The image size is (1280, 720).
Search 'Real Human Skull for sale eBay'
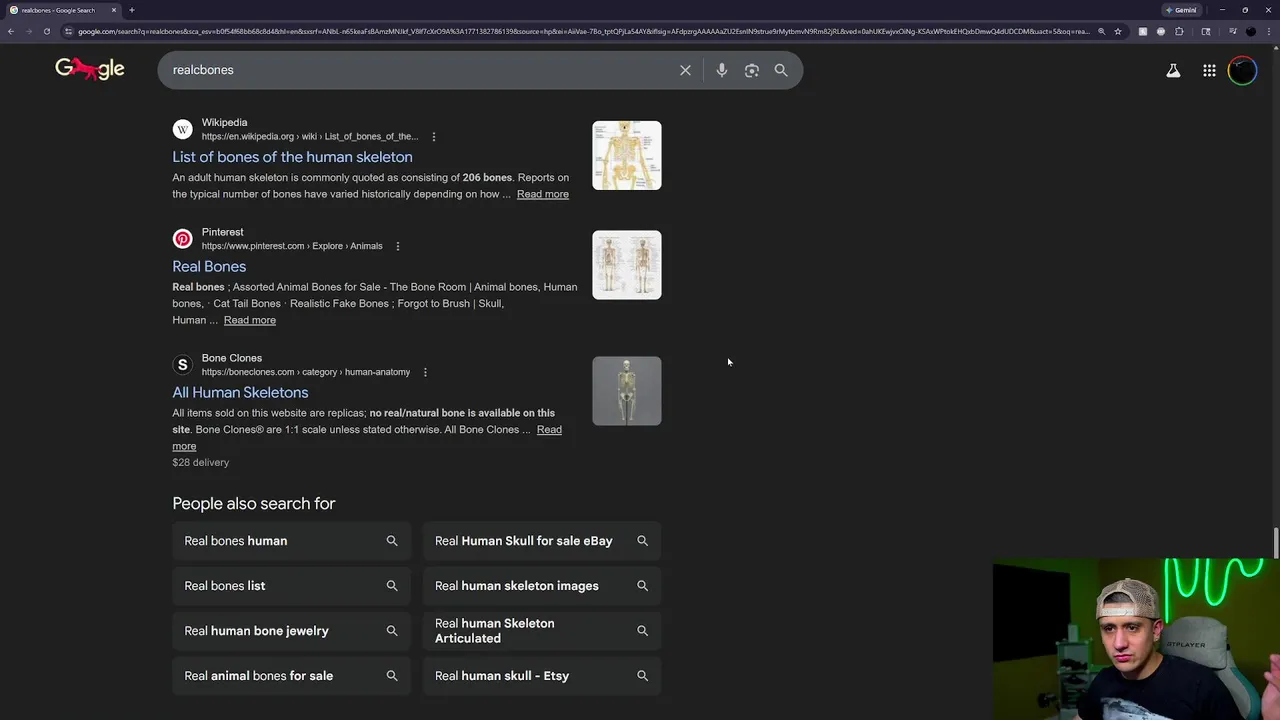pyautogui.click(x=542, y=541)
